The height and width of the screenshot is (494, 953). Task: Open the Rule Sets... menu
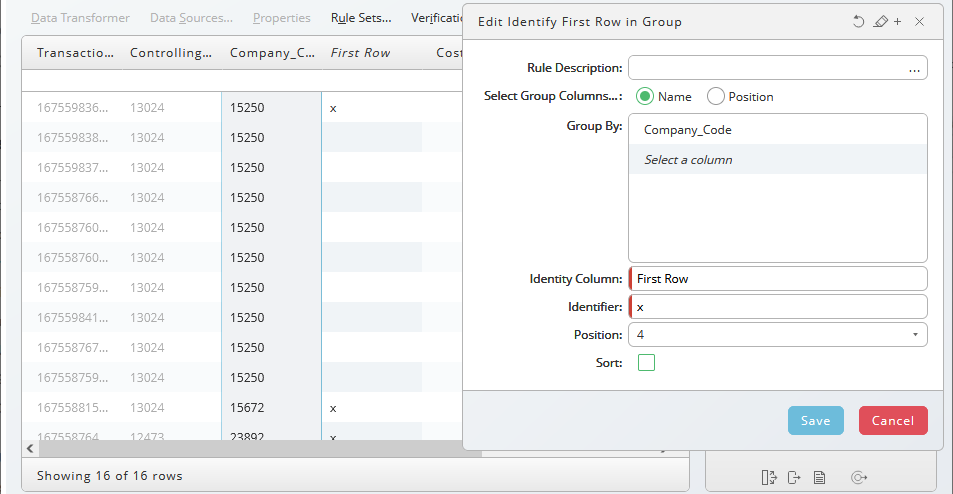click(361, 18)
